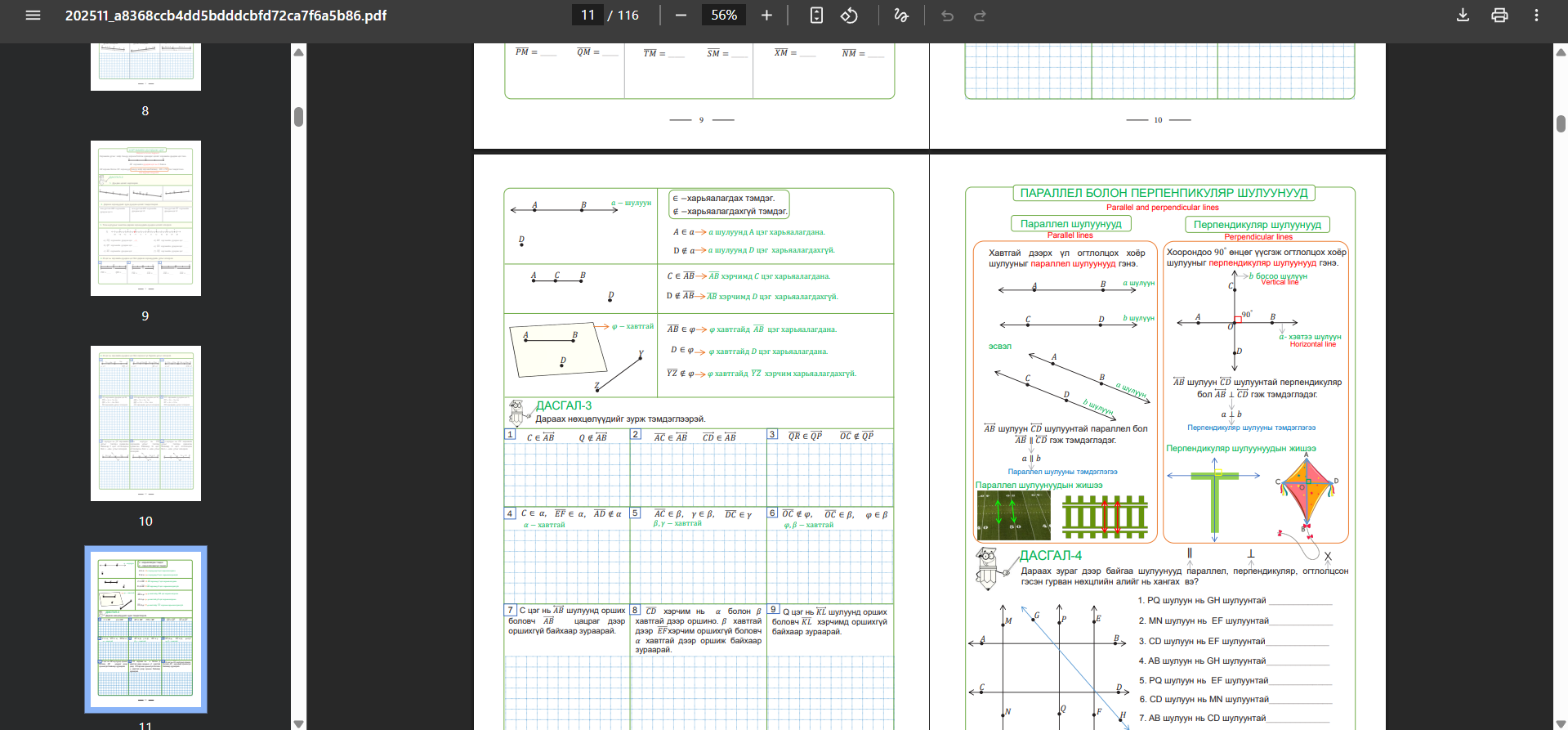The width and height of the screenshot is (1568, 730).
Task: Click the document scrollbar up arrow
Action: pos(1561,52)
